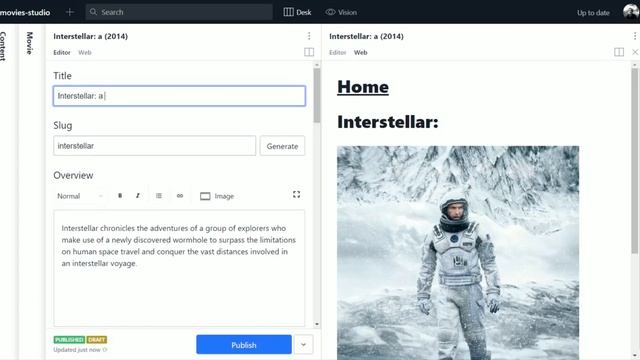Open the Vision tool tab
The width and height of the screenshot is (640, 360).
(342, 12)
